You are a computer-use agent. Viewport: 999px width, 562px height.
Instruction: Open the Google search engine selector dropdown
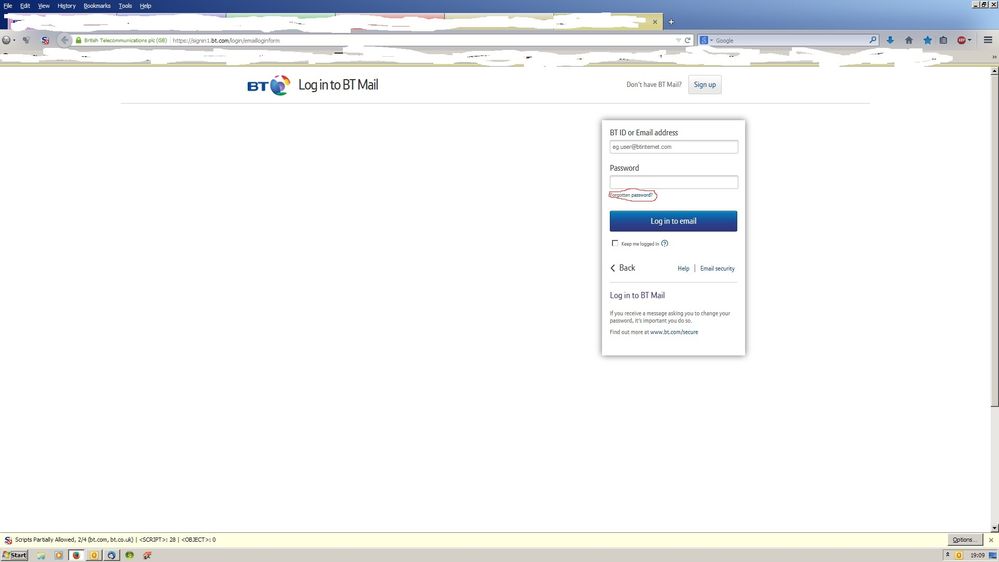(x=707, y=40)
